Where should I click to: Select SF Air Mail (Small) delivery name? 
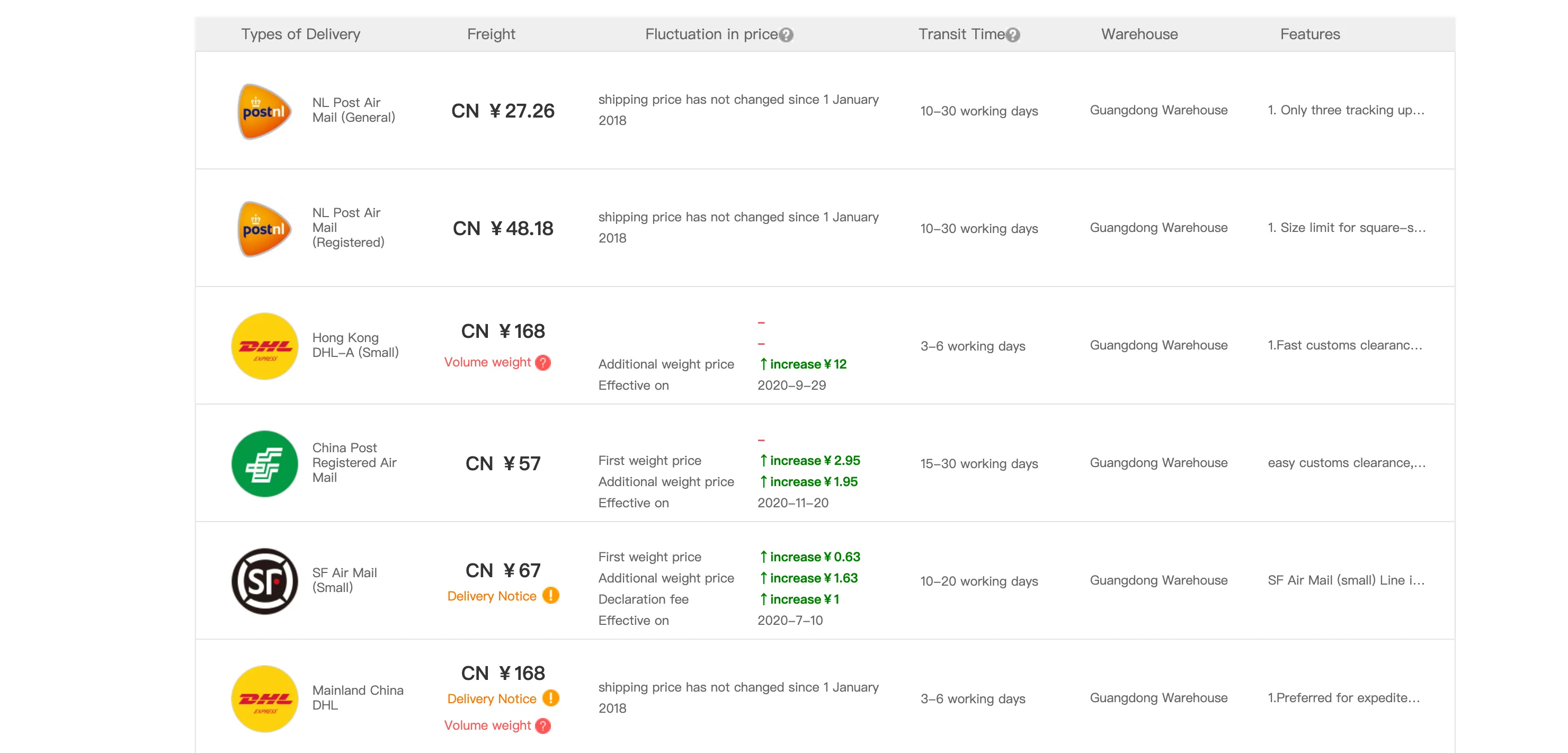pos(344,580)
